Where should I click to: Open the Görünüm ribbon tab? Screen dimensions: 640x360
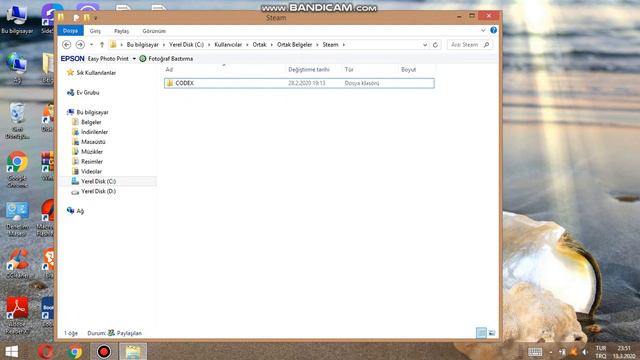(154, 31)
